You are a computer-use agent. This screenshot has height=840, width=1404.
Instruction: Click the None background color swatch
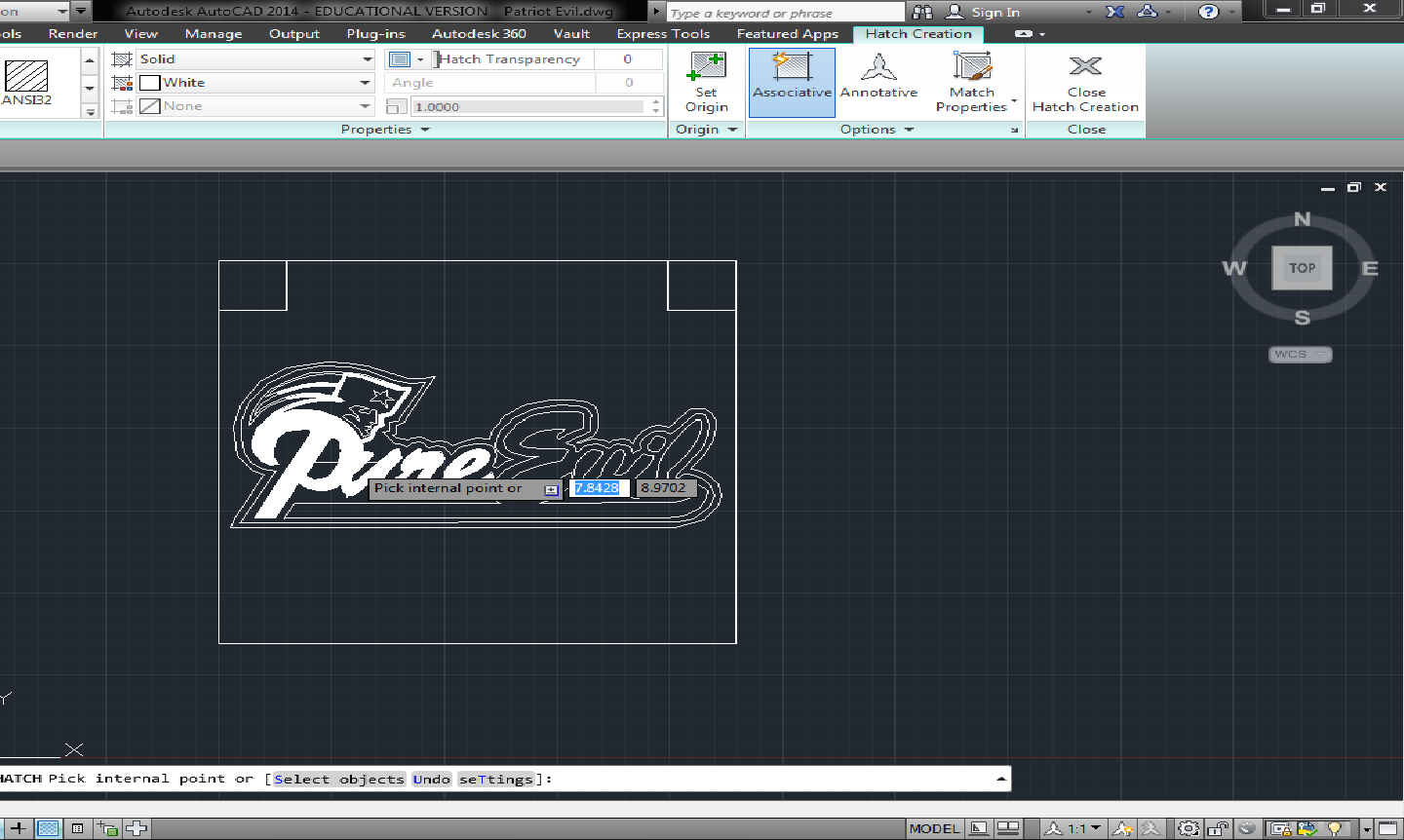149,106
